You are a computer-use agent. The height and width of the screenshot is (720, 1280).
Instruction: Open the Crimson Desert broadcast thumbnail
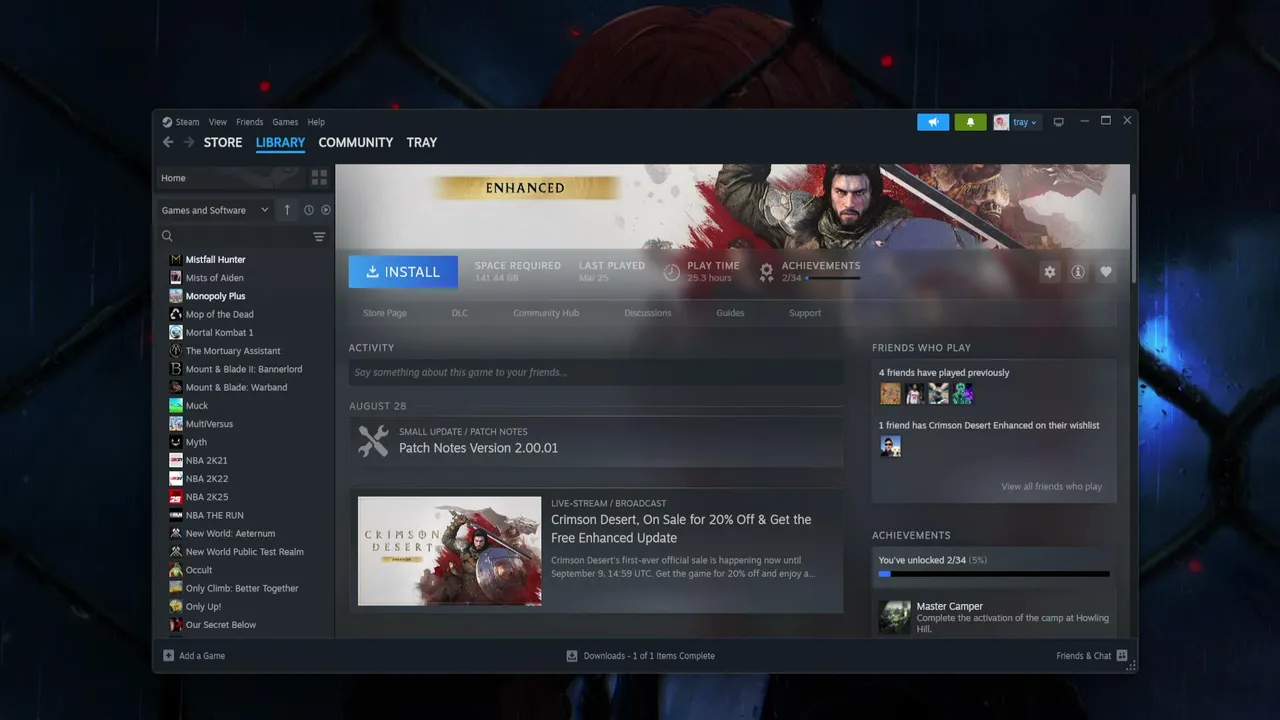(450, 551)
